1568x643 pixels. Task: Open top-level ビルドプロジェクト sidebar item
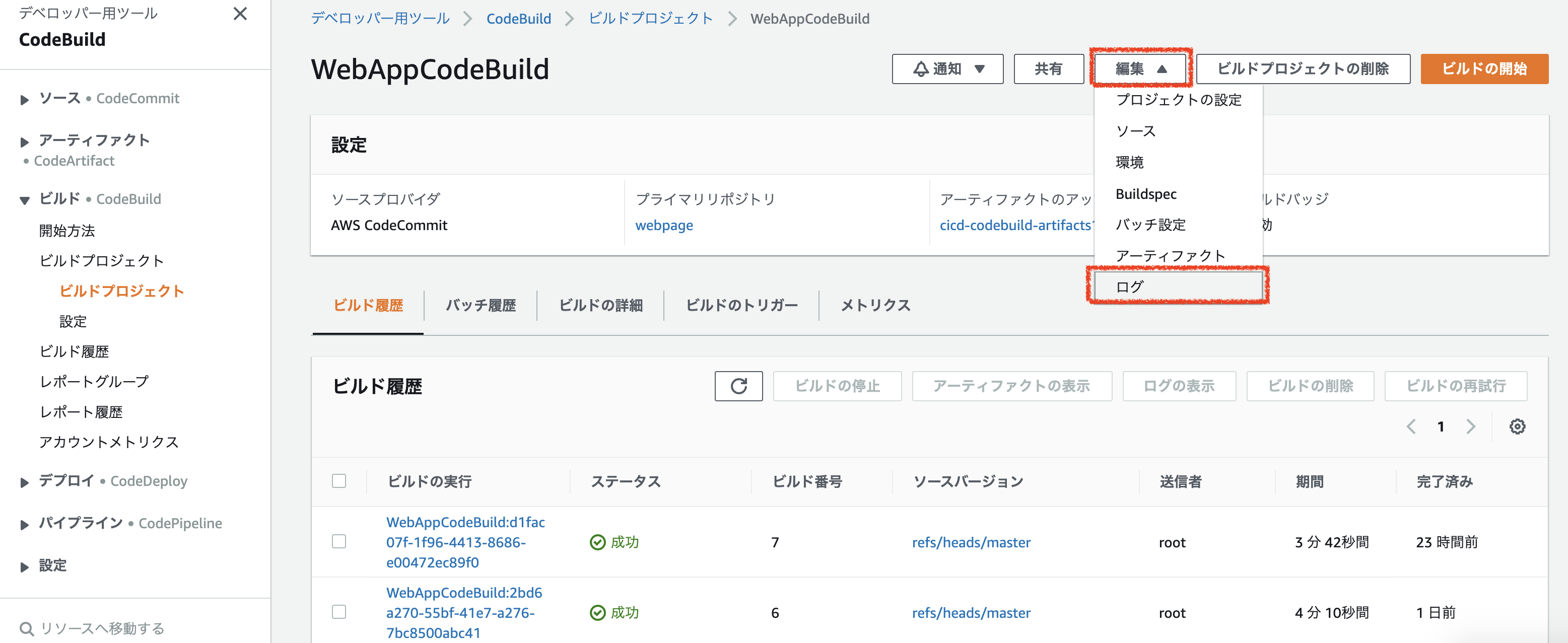[102, 261]
